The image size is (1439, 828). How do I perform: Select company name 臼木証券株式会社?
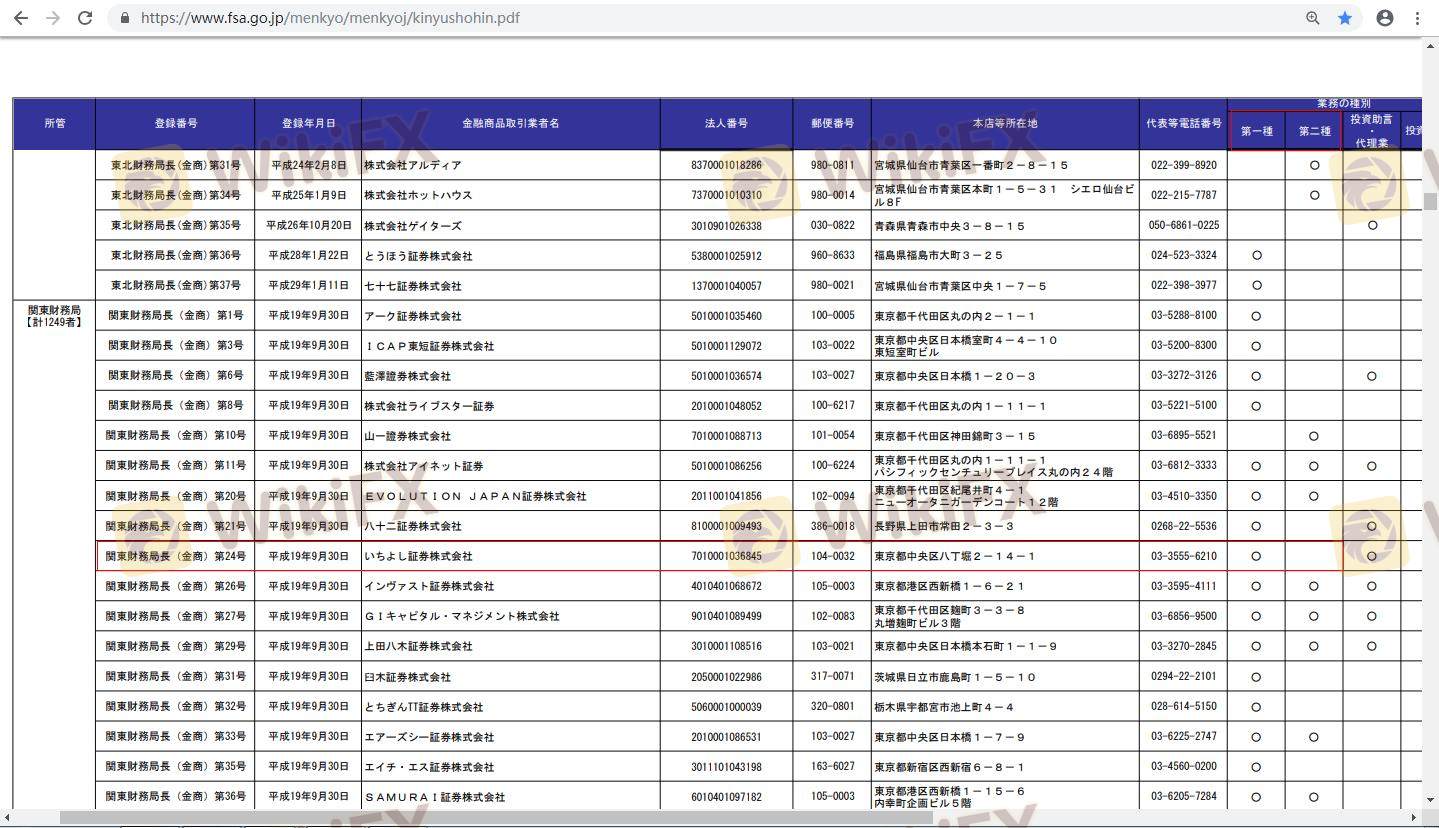click(x=407, y=677)
